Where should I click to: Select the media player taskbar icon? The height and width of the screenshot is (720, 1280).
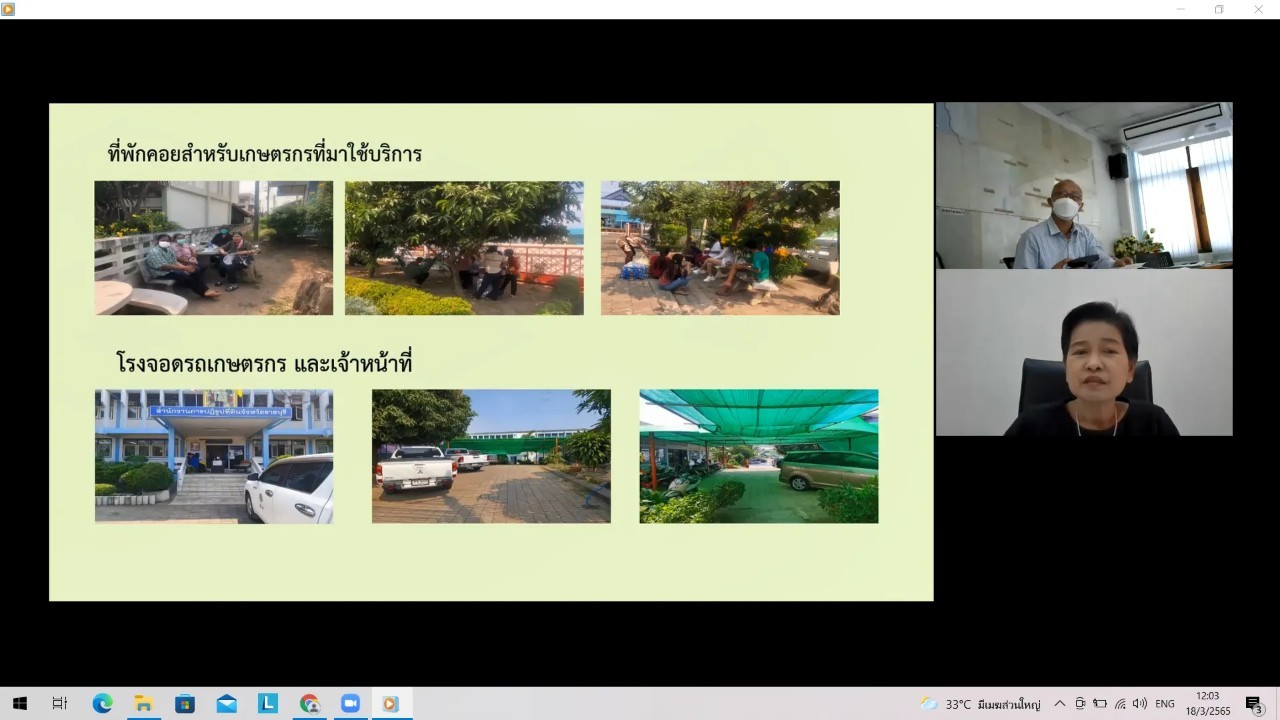coord(391,704)
